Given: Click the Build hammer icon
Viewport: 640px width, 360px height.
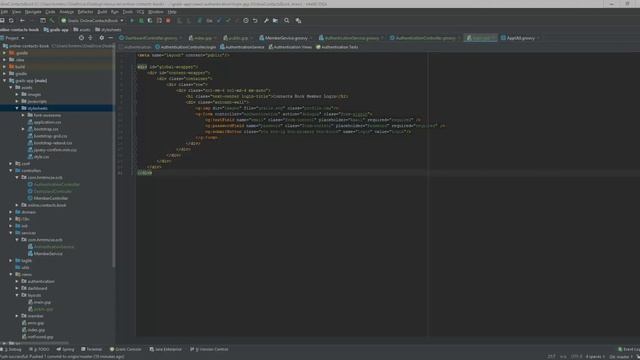Looking at the screenshot, I should [52, 20].
